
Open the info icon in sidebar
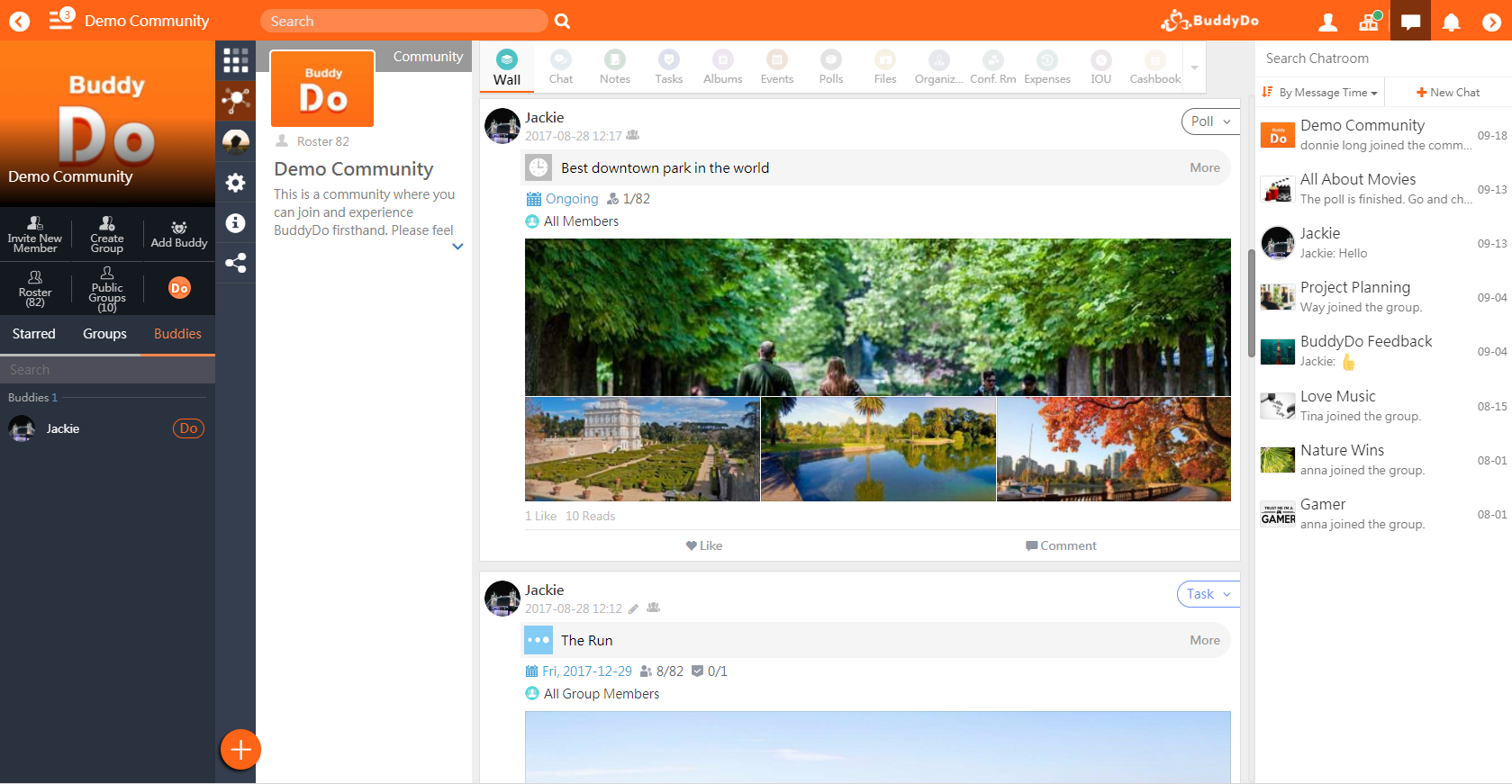236,222
